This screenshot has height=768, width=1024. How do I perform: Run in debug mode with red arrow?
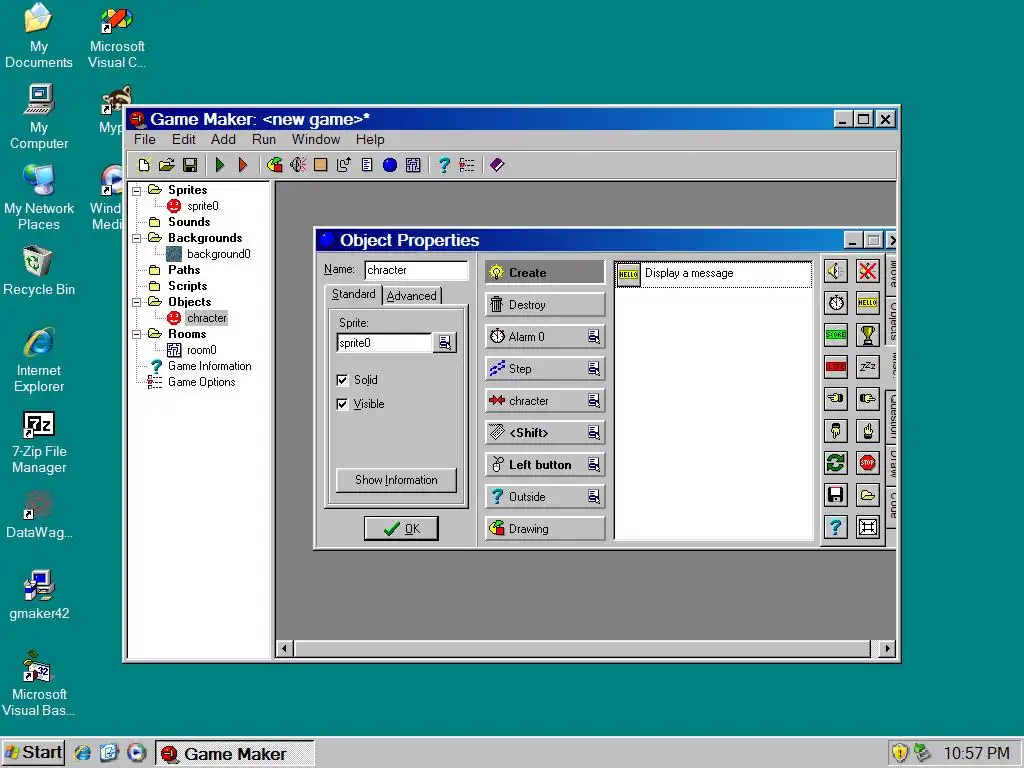pyautogui.click(x=243, y=165)
